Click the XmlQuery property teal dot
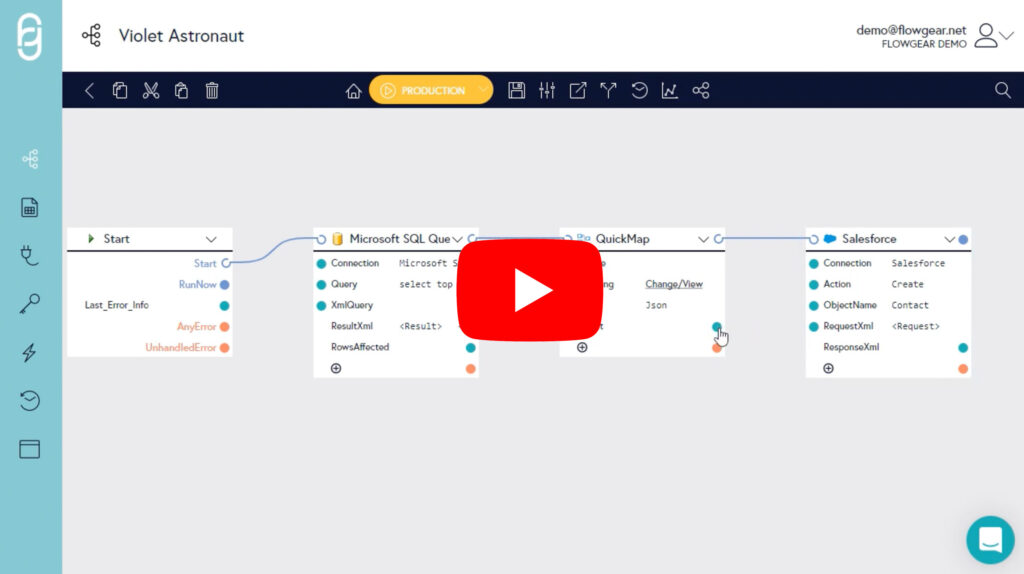 pos(321,306)
